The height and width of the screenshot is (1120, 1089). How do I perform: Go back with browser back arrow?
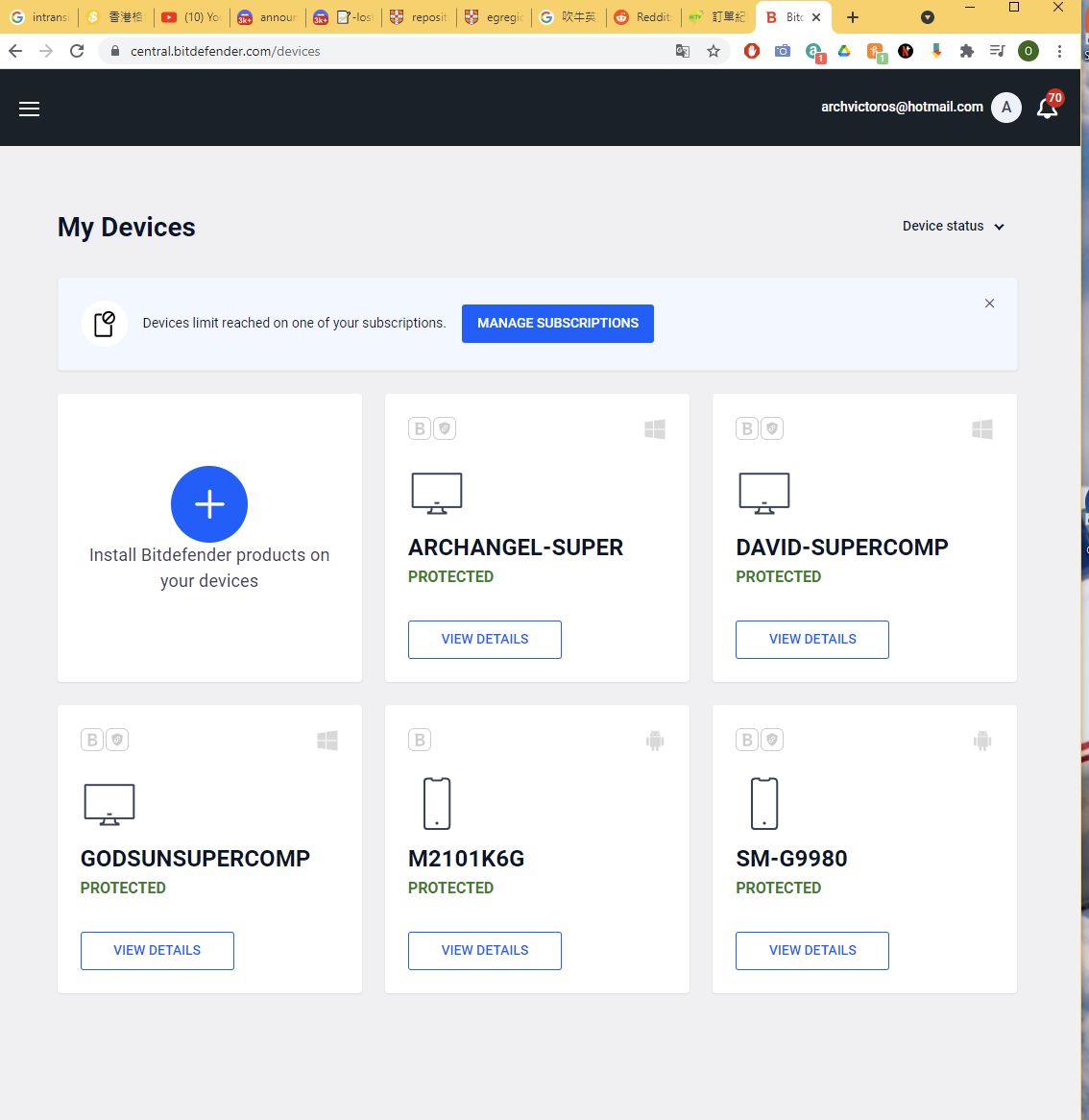click(x=15, y=51)
